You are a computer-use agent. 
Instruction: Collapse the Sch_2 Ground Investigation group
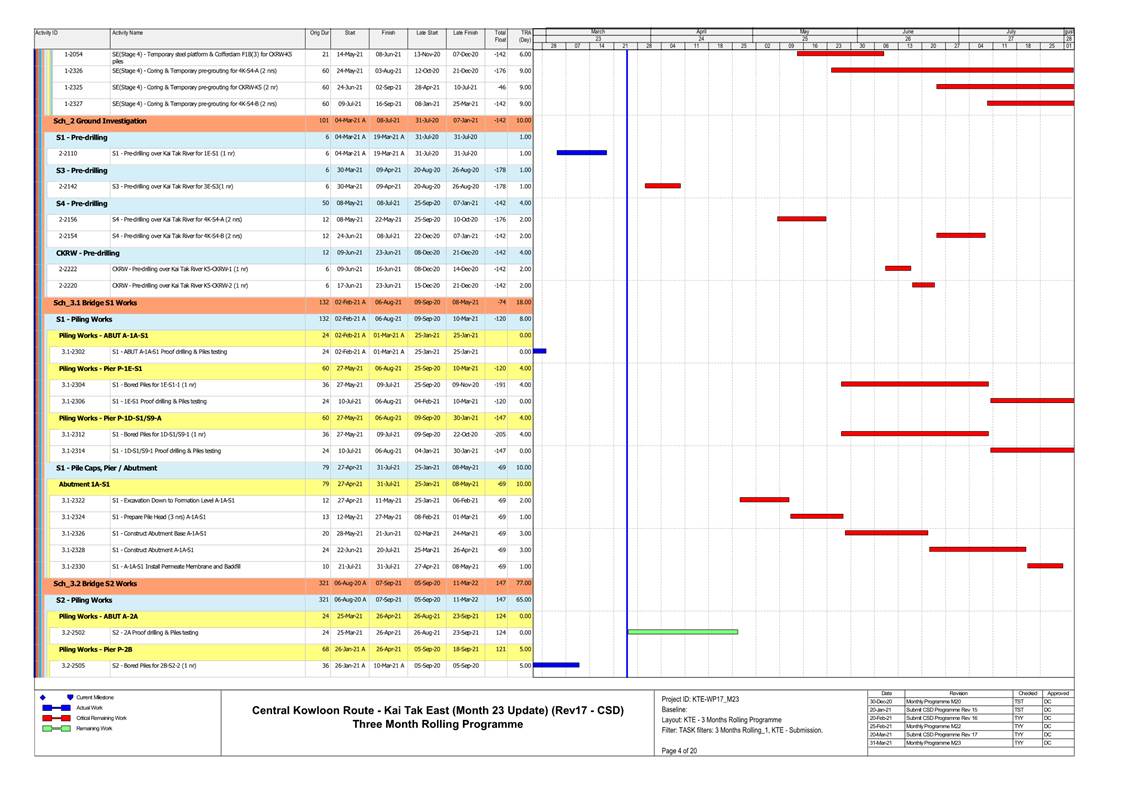[x=99, y=121]
